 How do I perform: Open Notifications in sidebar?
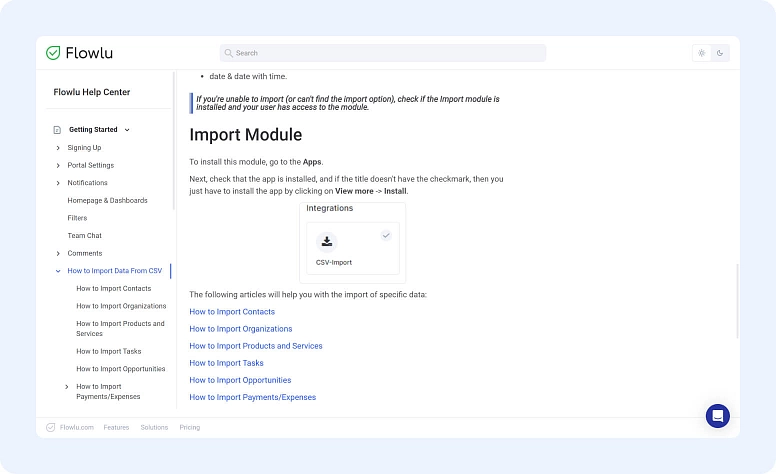pos(87,183)
